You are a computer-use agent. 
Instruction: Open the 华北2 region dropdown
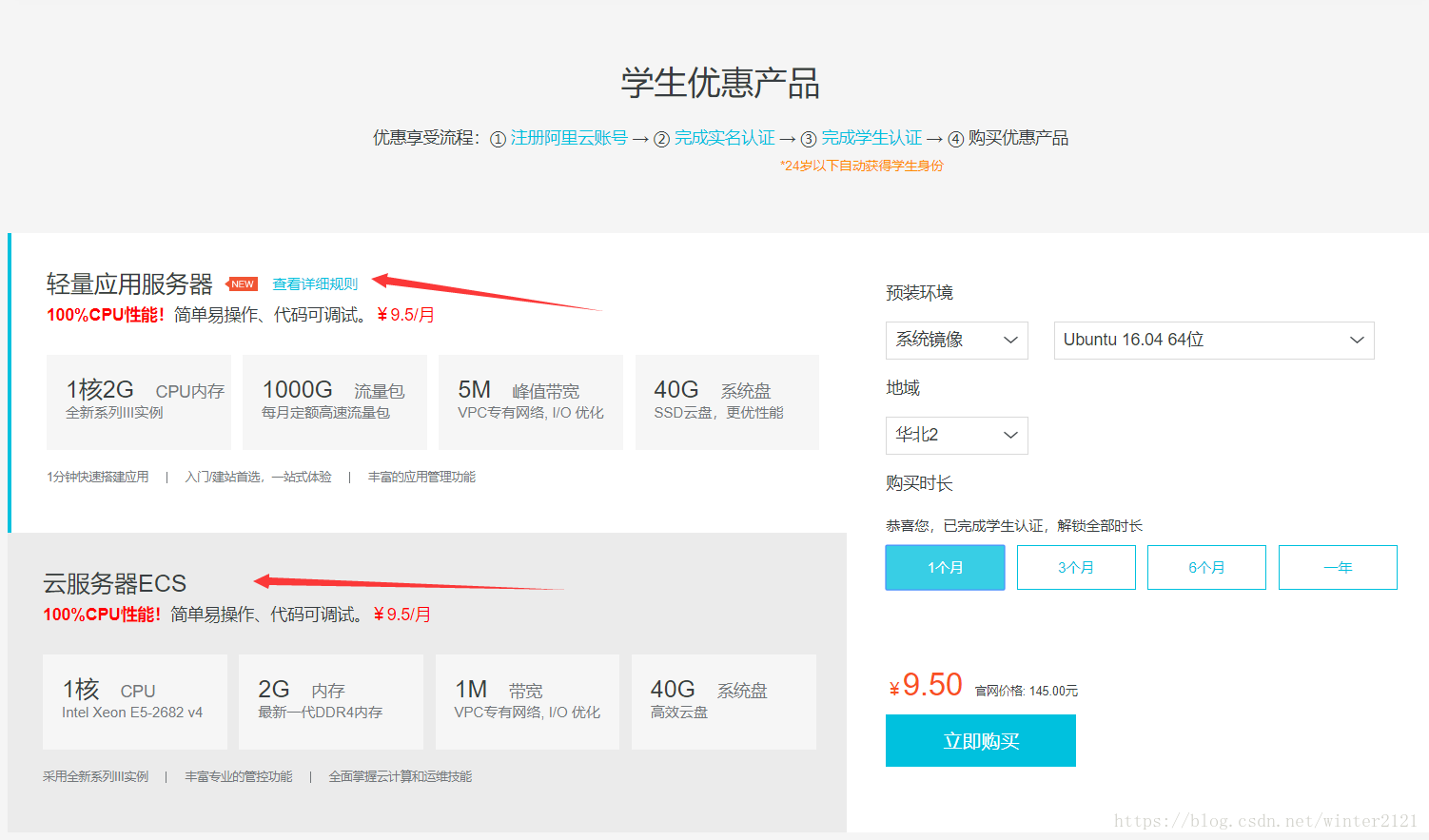[956, 435]
